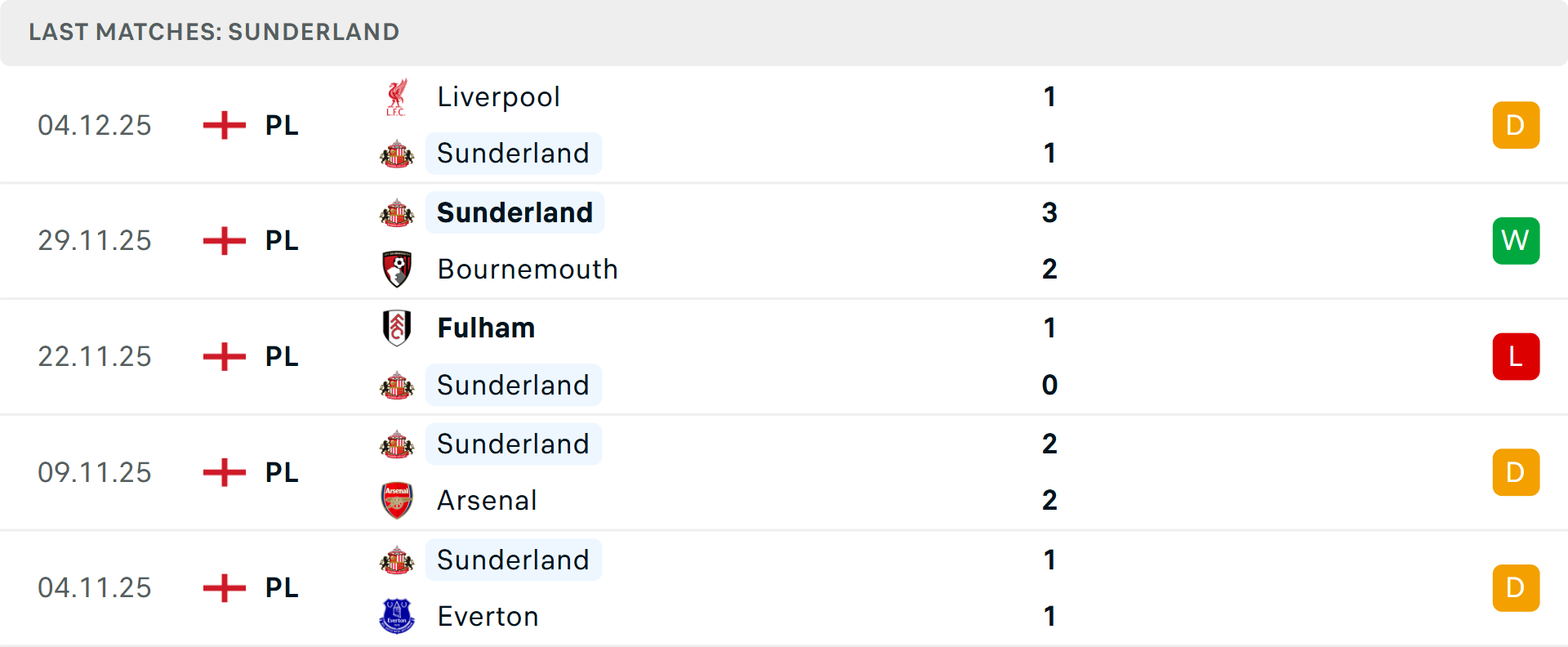The width and height of the screenshot is (1568, 647).
Task: Open the Bournemouth team link
Action: [x=528, y=269]
